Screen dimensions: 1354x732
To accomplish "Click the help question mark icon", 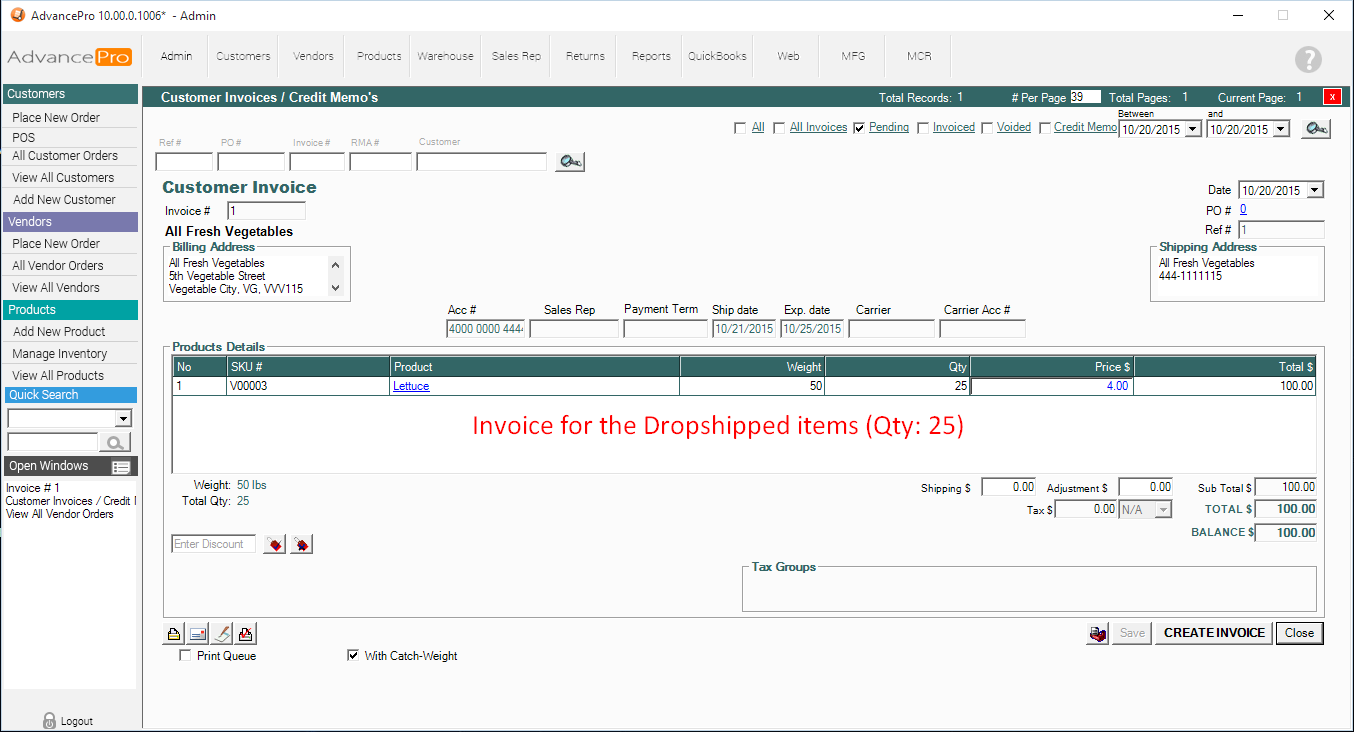I will tap(1308, 59).
